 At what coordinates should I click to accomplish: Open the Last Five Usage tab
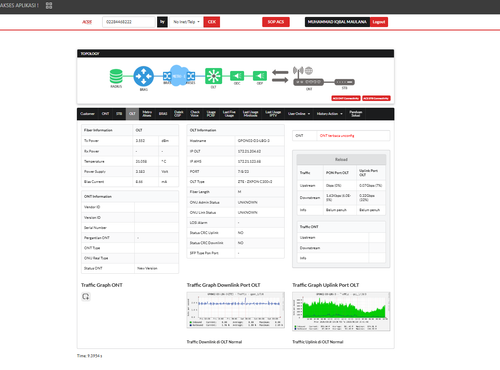(229, 114)
